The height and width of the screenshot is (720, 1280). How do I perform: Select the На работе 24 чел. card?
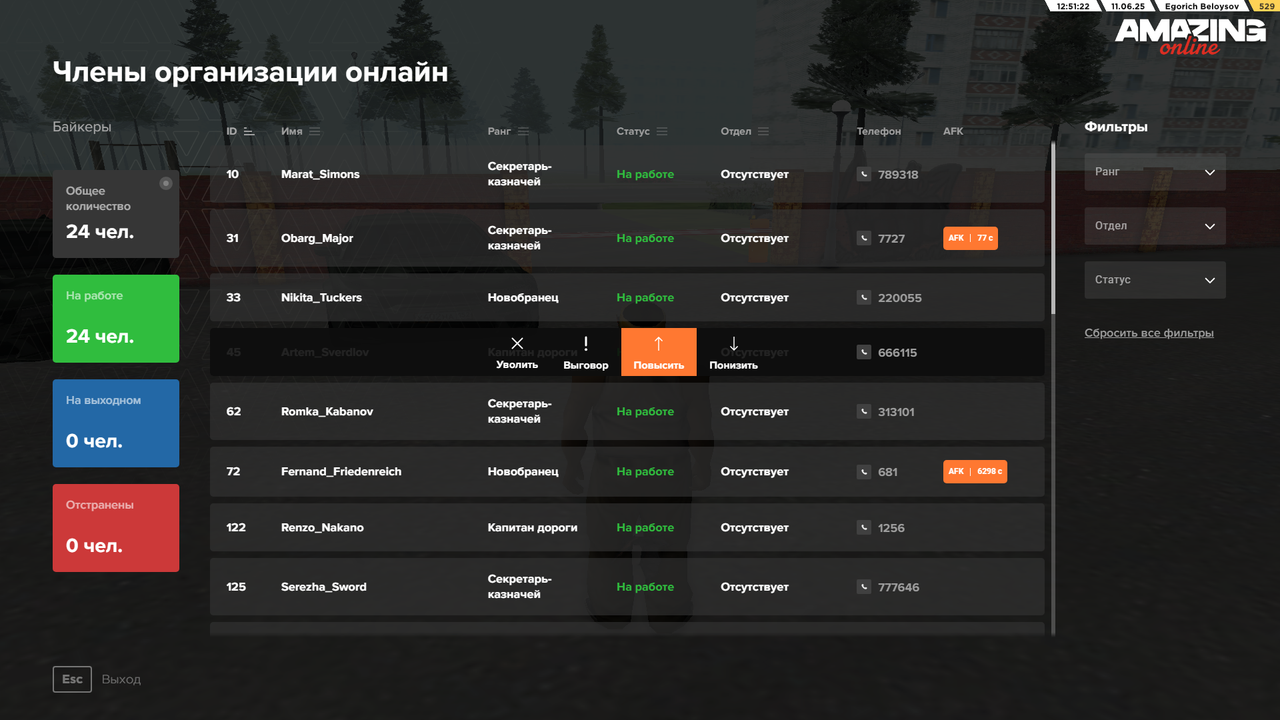click(x=116, y=319)
